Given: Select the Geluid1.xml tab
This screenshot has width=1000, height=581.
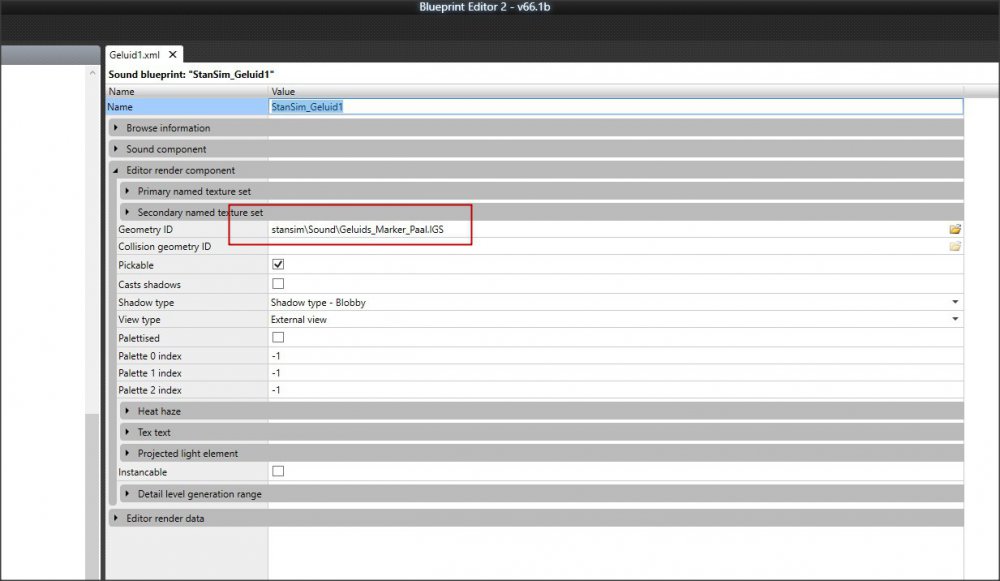Looking at the screenshot, I should point(137,55).
